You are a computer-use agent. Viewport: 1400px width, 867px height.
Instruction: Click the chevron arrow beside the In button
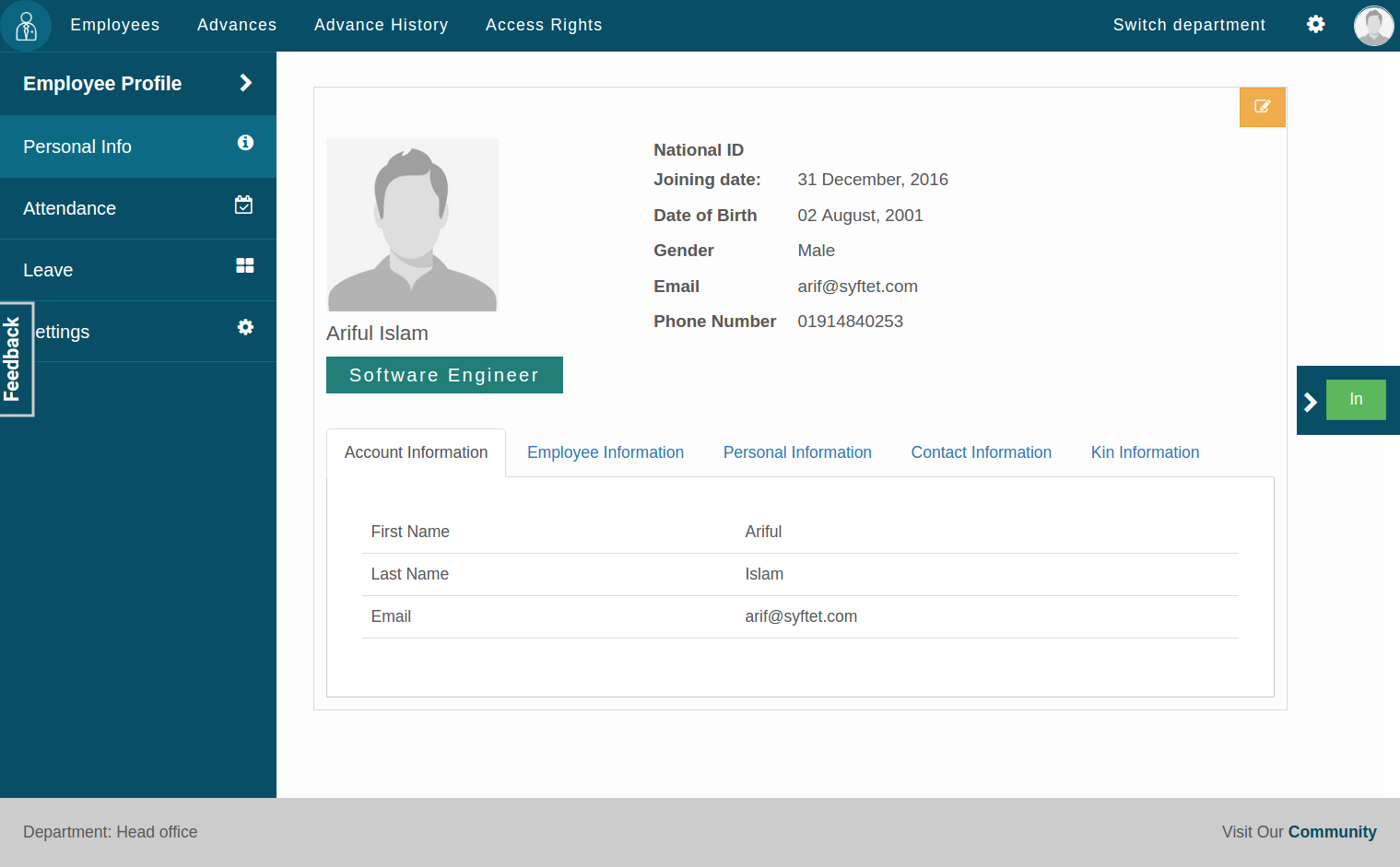(1311, 400)
